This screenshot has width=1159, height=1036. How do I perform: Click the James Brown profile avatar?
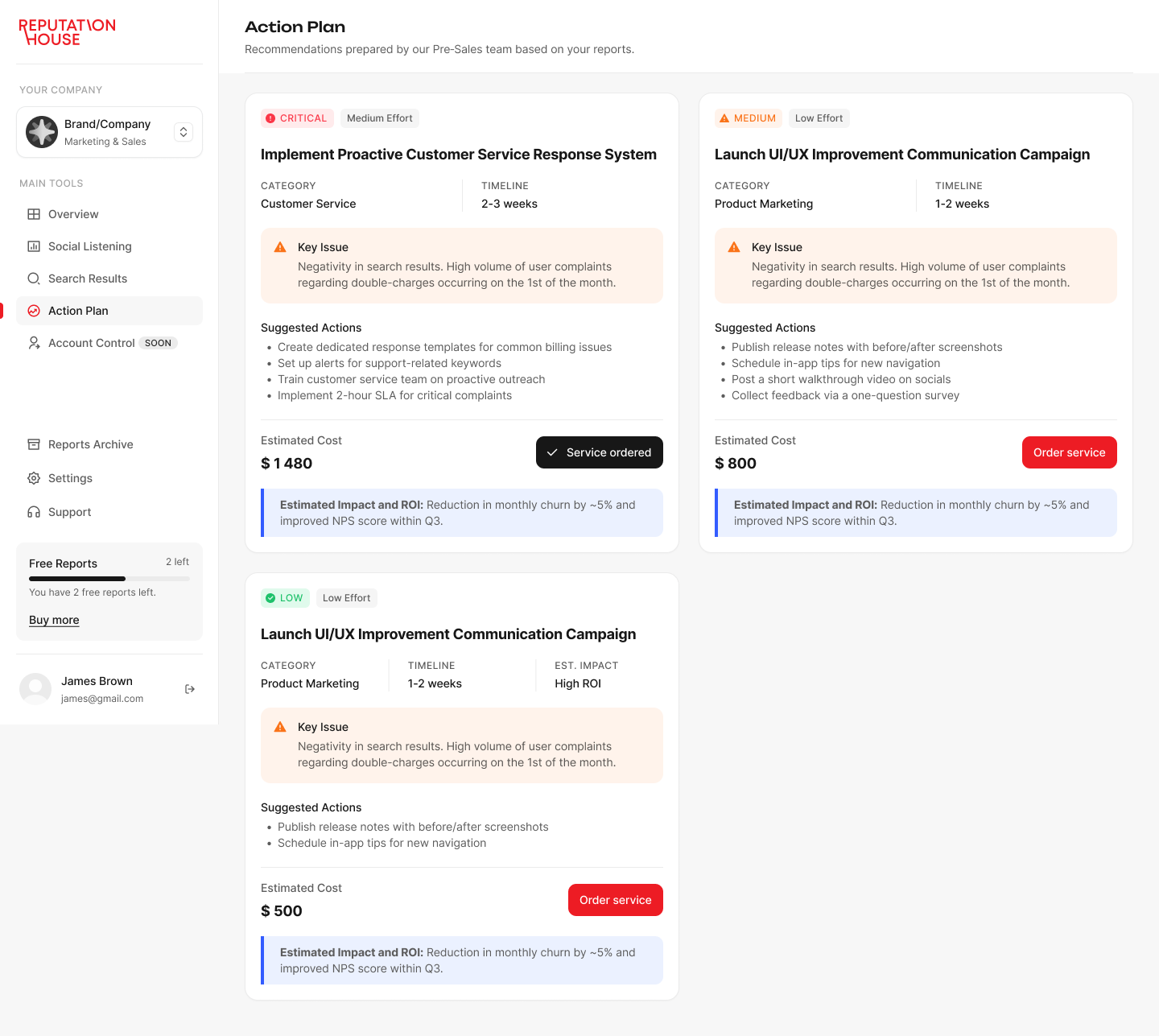(x=35, y=689)
